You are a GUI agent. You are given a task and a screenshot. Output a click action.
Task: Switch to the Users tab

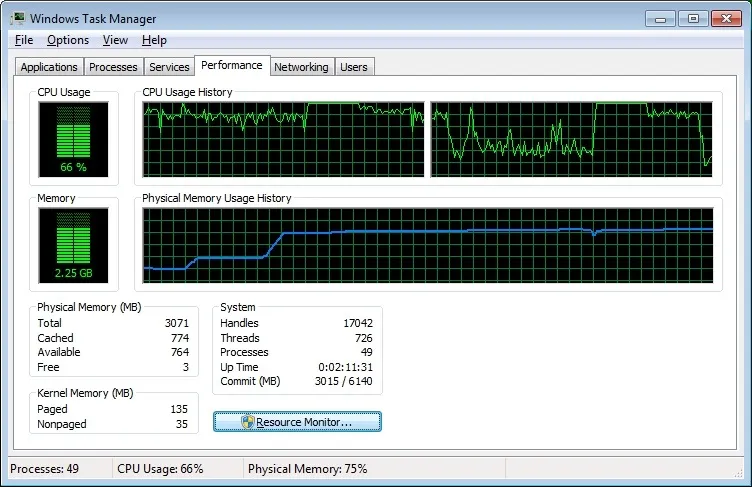pos(354,67)
